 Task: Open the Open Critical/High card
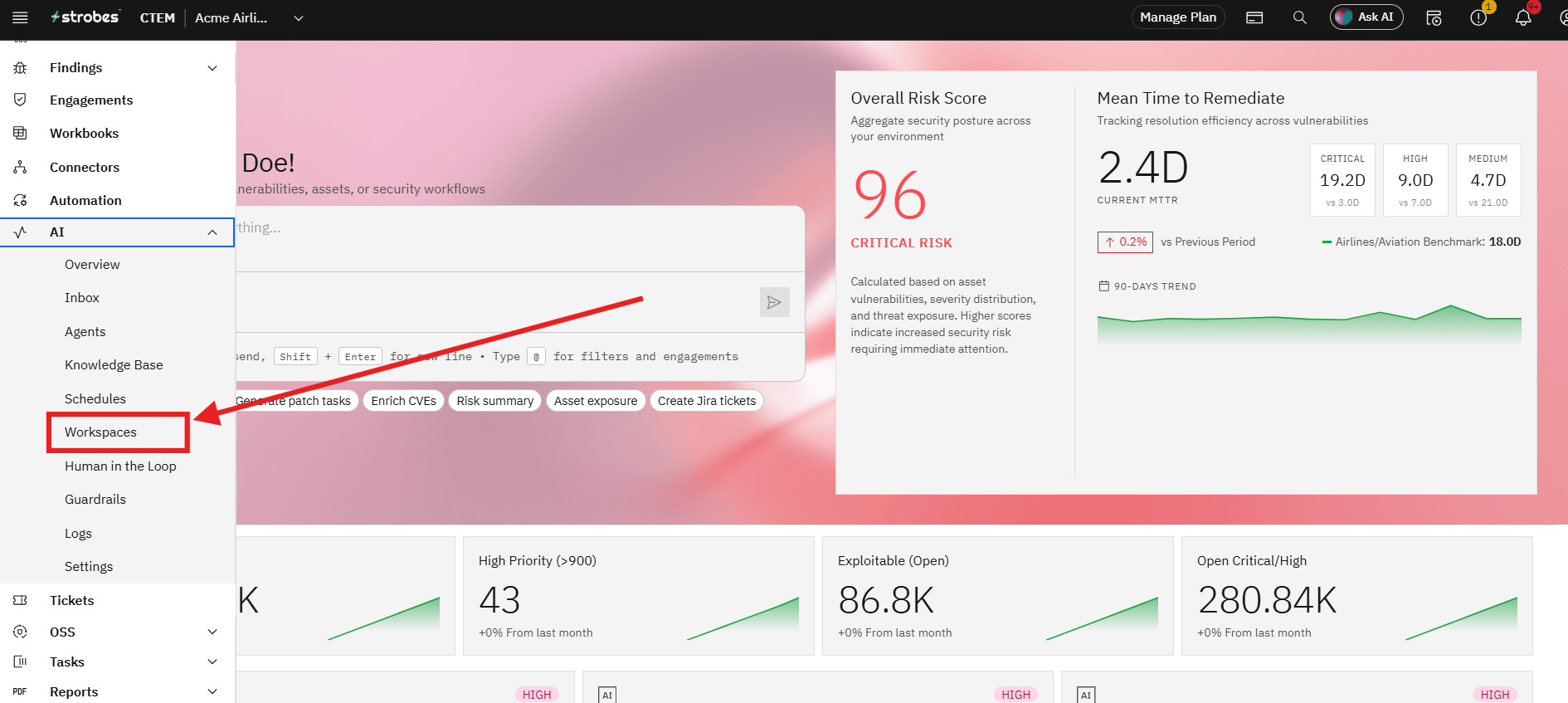(x=1356, y=596)
